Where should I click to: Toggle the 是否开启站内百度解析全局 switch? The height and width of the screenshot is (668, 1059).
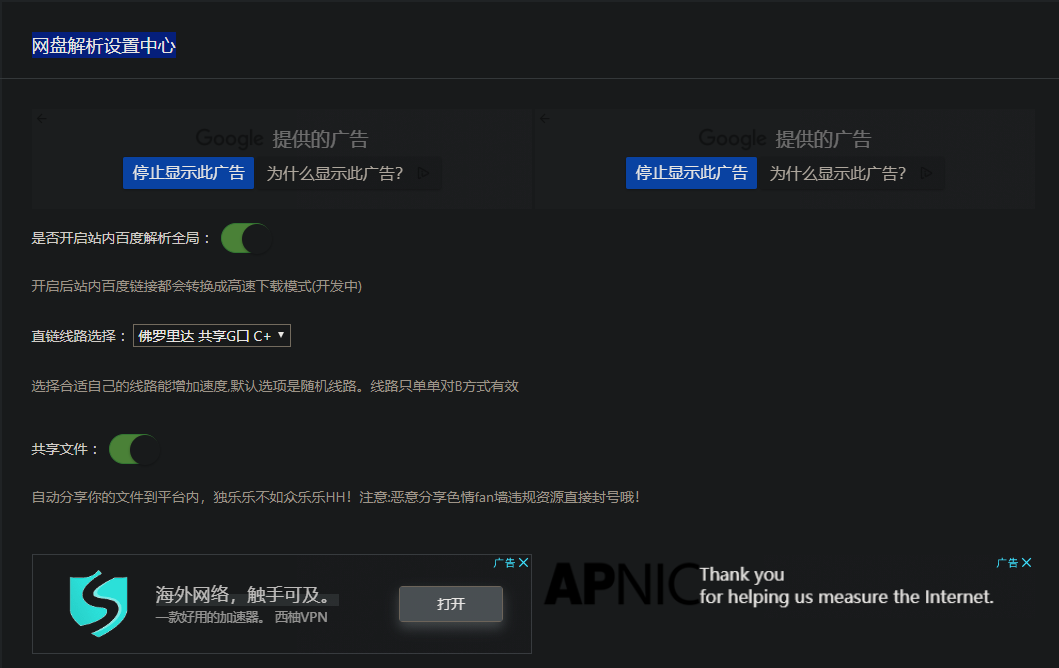(246, 238)
